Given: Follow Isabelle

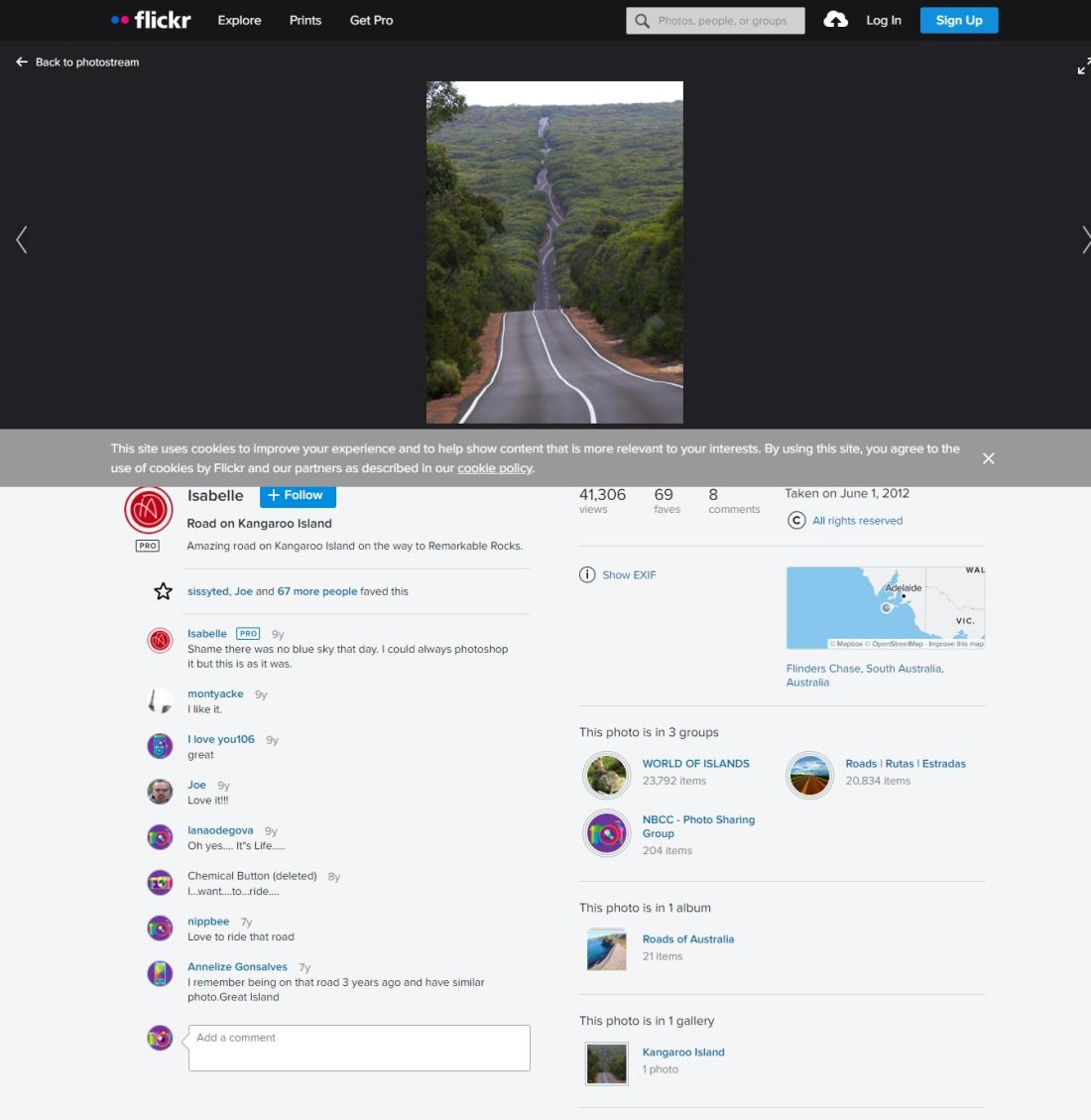Looking at the screenshot, I should tap(298, 496).
